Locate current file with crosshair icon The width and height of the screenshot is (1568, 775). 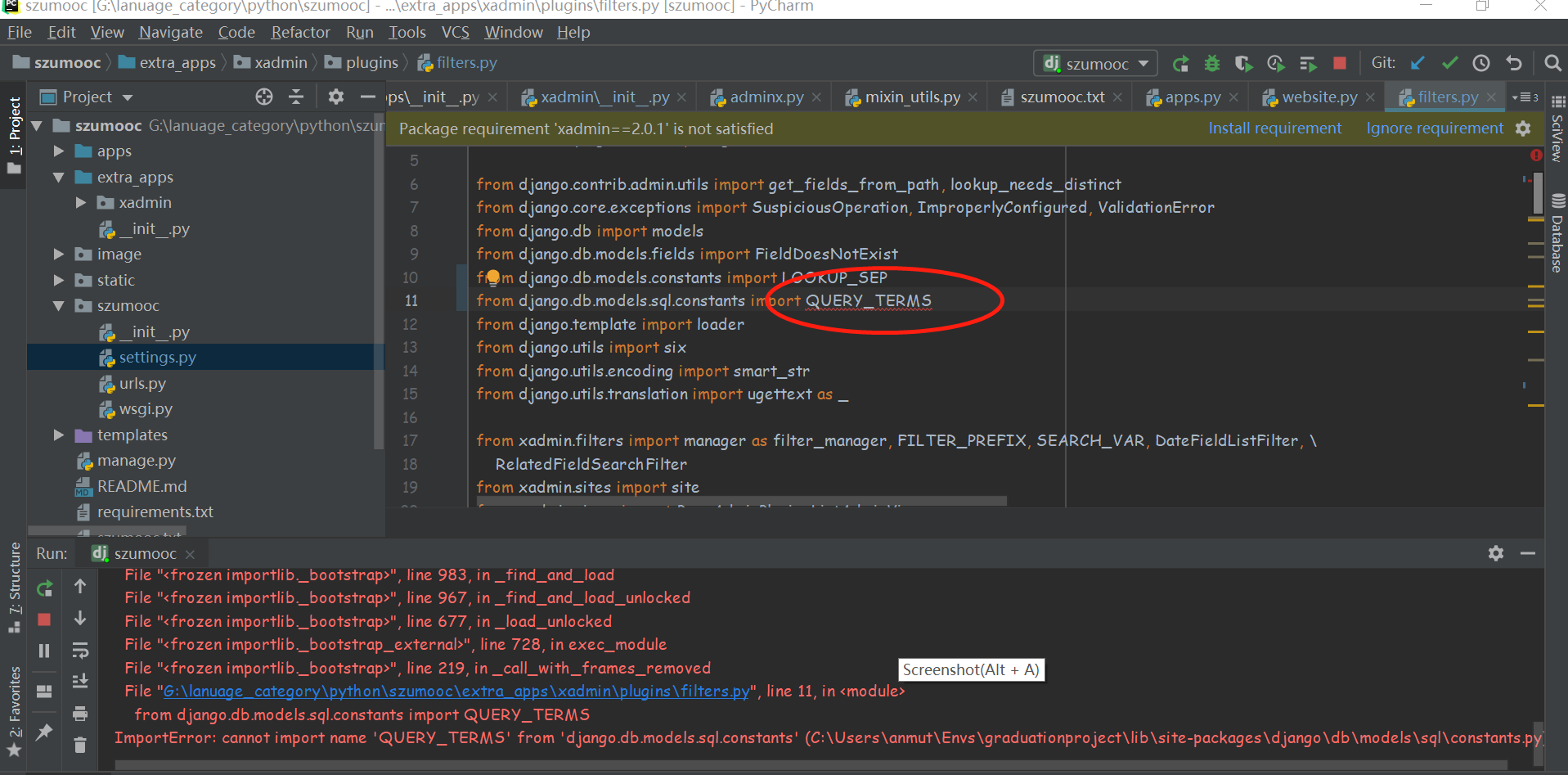pyautogui.click(x=263, y=97)
